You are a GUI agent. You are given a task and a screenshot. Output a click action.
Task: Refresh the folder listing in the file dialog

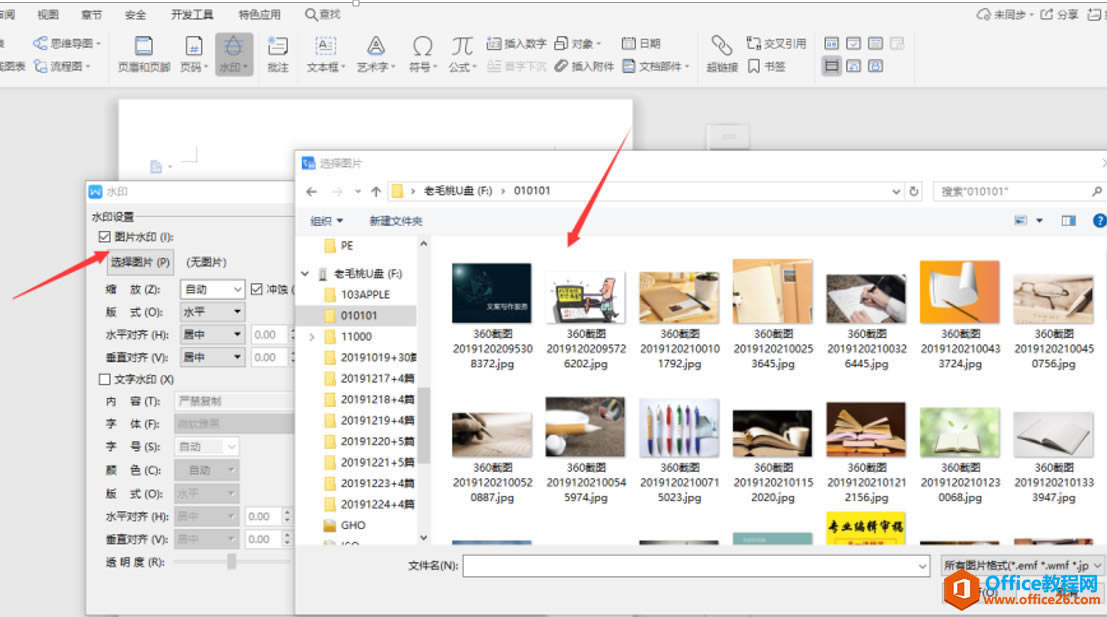click(x=914, y=191)
